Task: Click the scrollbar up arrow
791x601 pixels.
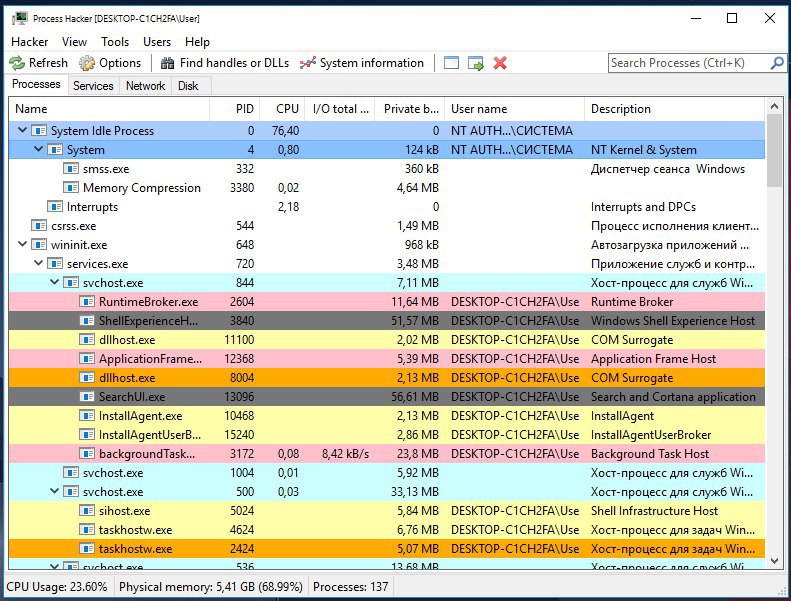Action: pos(774,106)
